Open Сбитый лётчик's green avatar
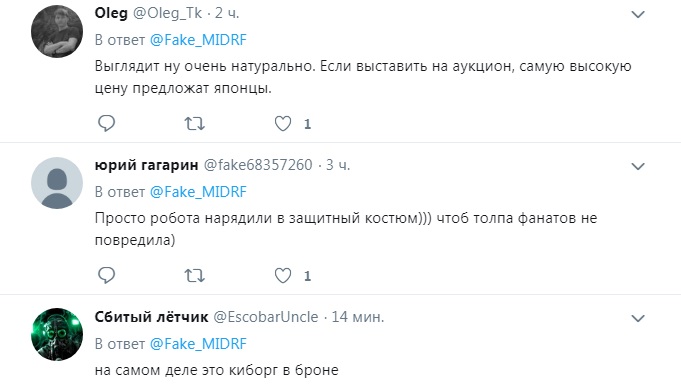Viewport: 681px width, 387px height. click(x=57, y=334)
